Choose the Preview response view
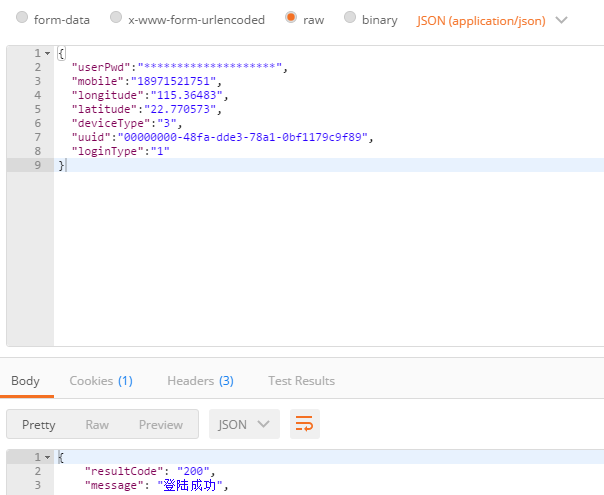The image size is (604, 495). point(161,425)
